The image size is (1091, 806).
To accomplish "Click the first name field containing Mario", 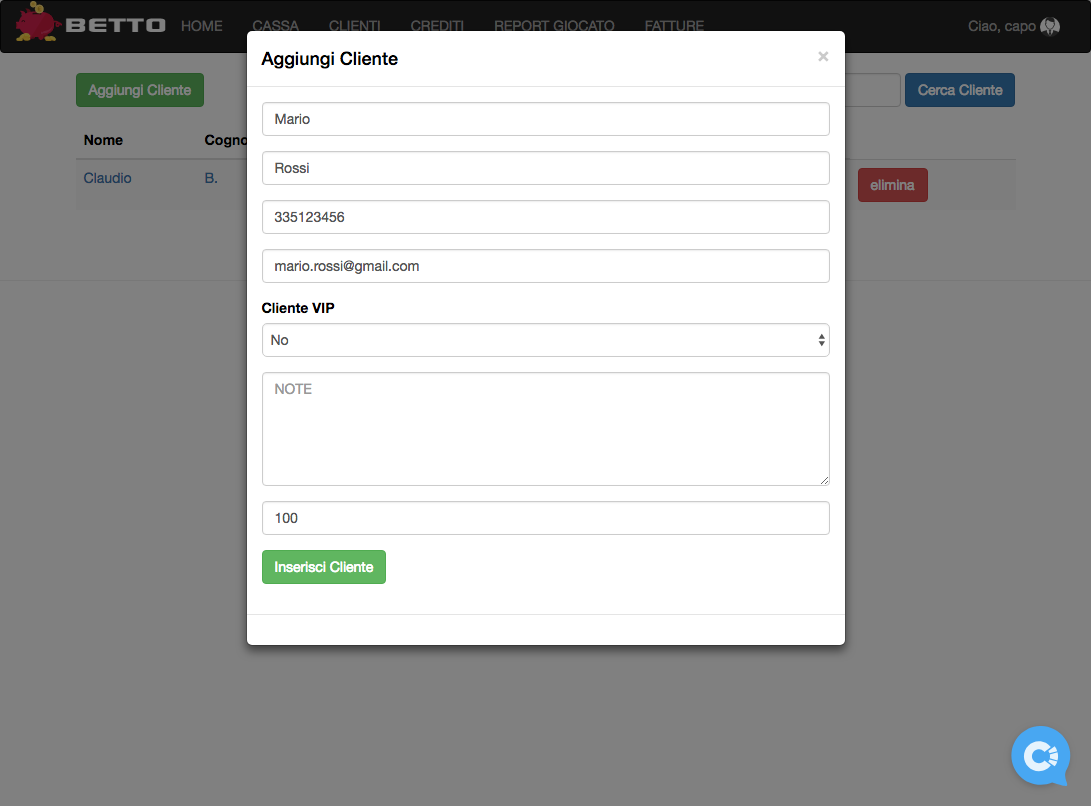I will point(545,119).
